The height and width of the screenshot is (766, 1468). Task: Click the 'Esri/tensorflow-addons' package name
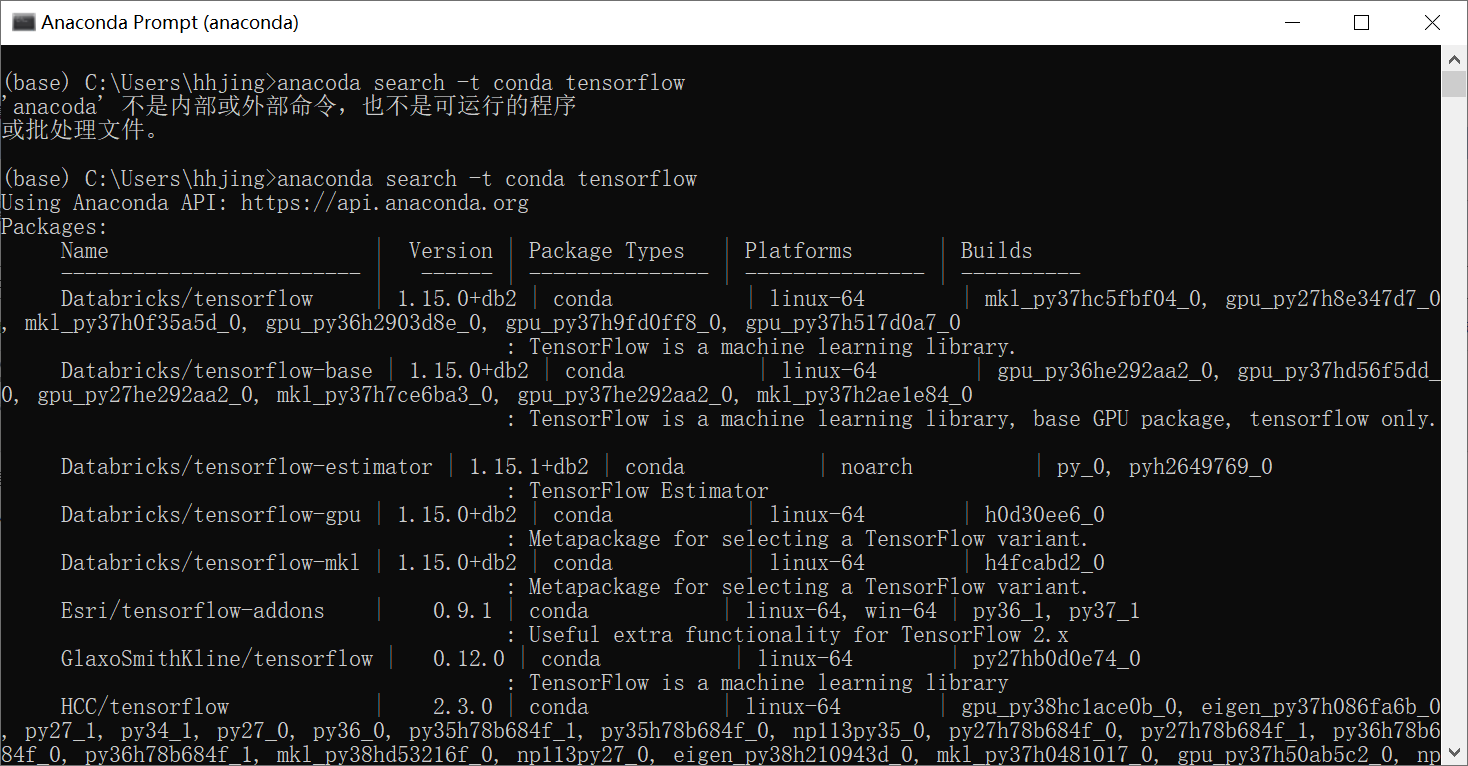[192, 611]
